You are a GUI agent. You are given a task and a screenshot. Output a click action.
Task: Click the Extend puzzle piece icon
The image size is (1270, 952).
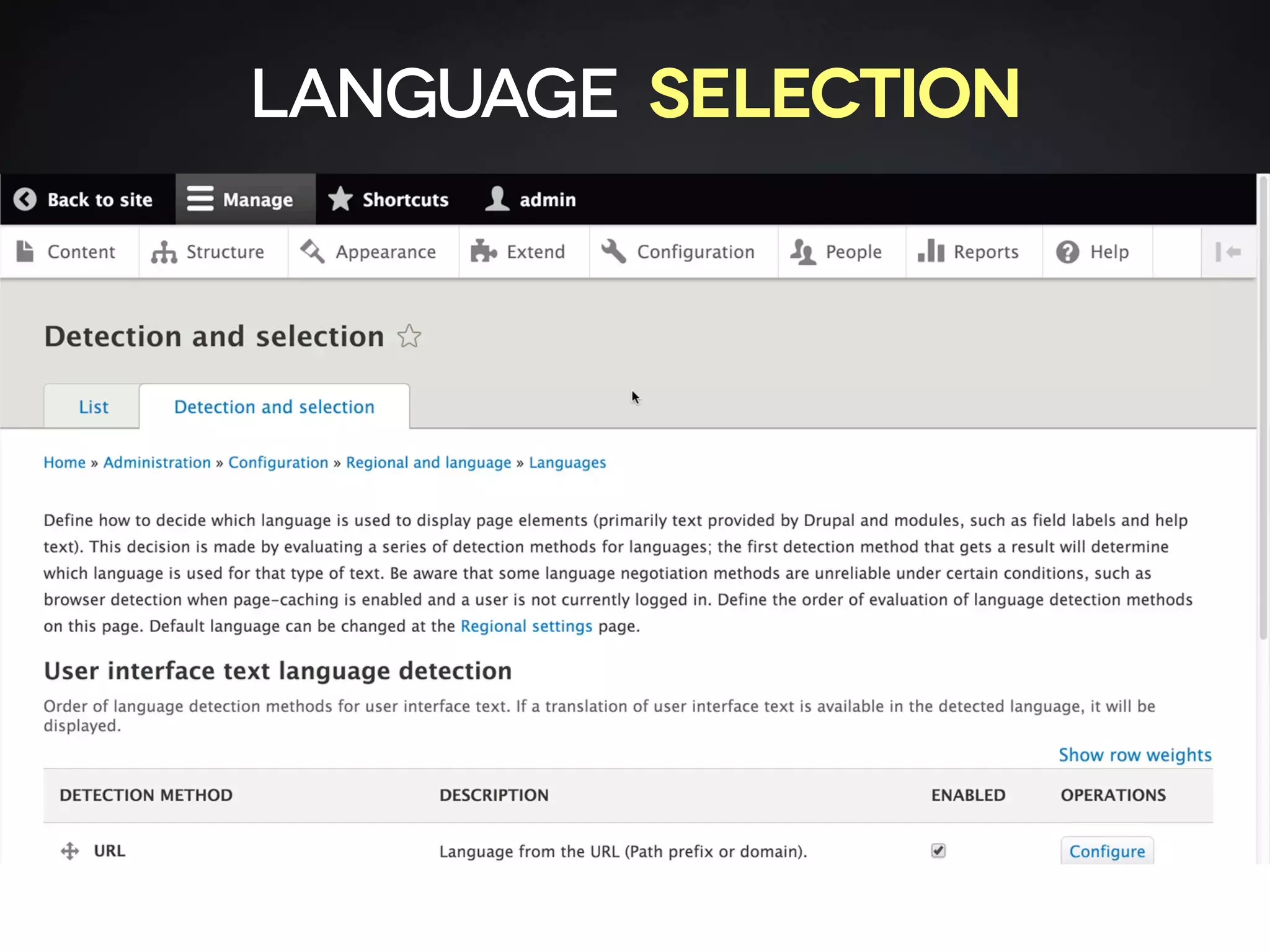[484, 252]
